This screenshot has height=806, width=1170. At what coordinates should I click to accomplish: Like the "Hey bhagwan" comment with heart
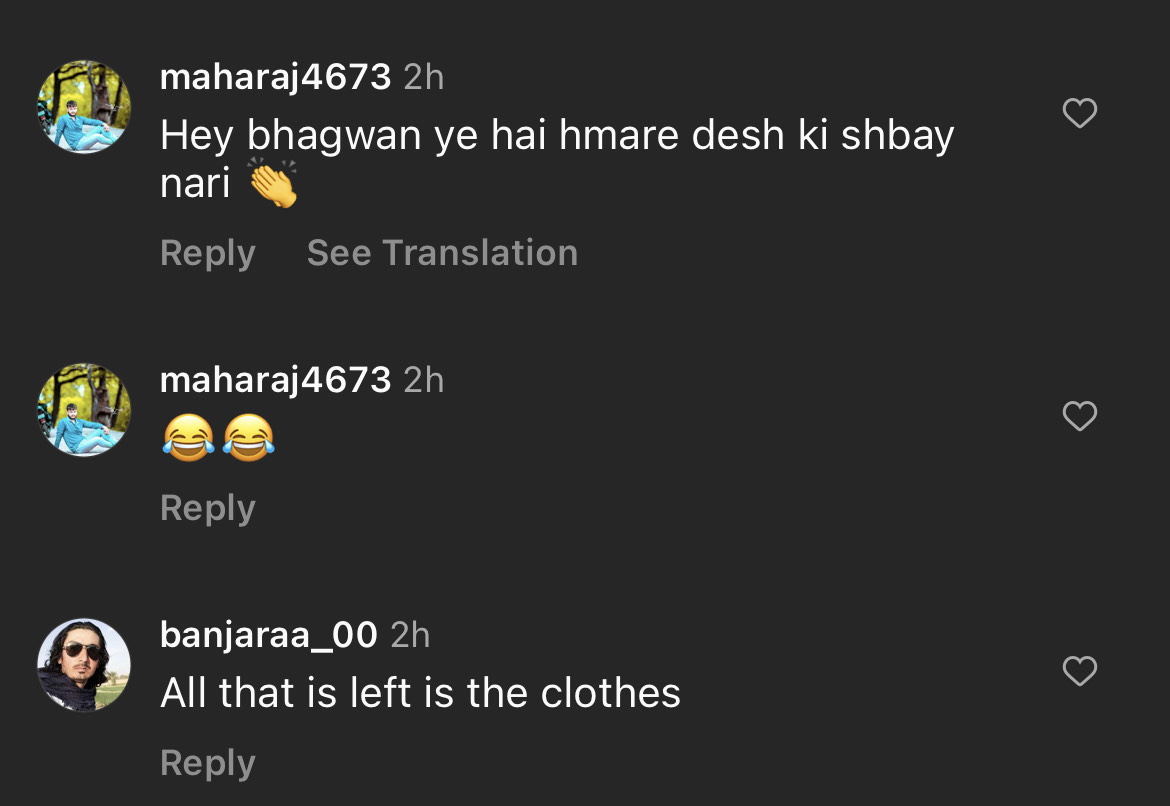1079,114
